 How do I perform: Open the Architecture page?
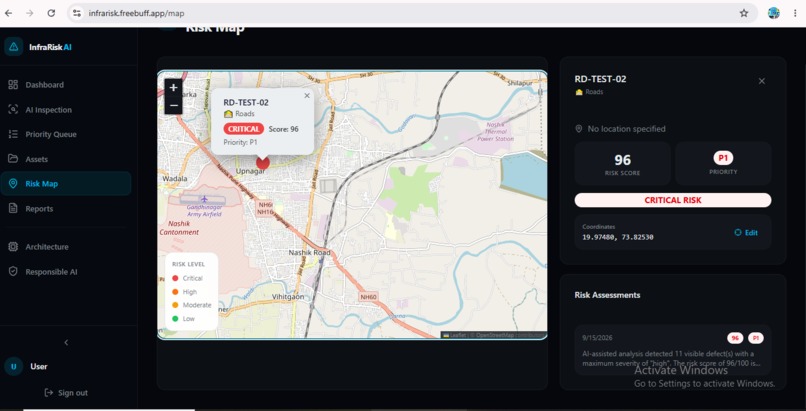[x=66, y=247]
